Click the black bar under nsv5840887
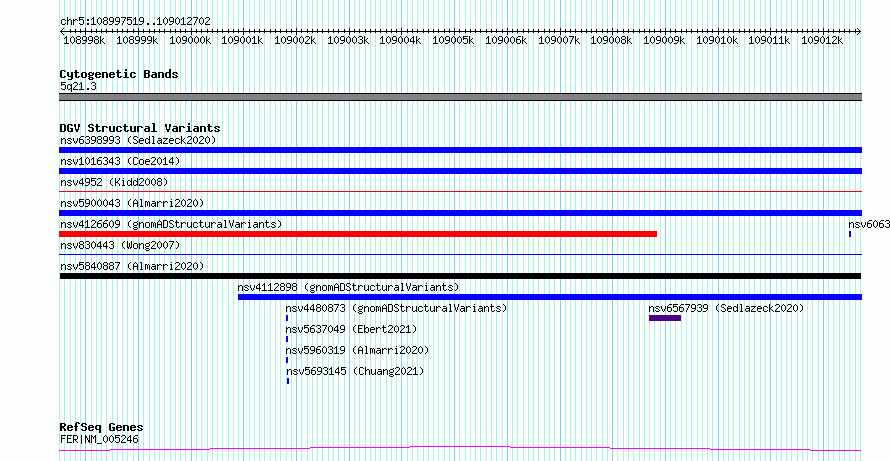 pos(460,276)
